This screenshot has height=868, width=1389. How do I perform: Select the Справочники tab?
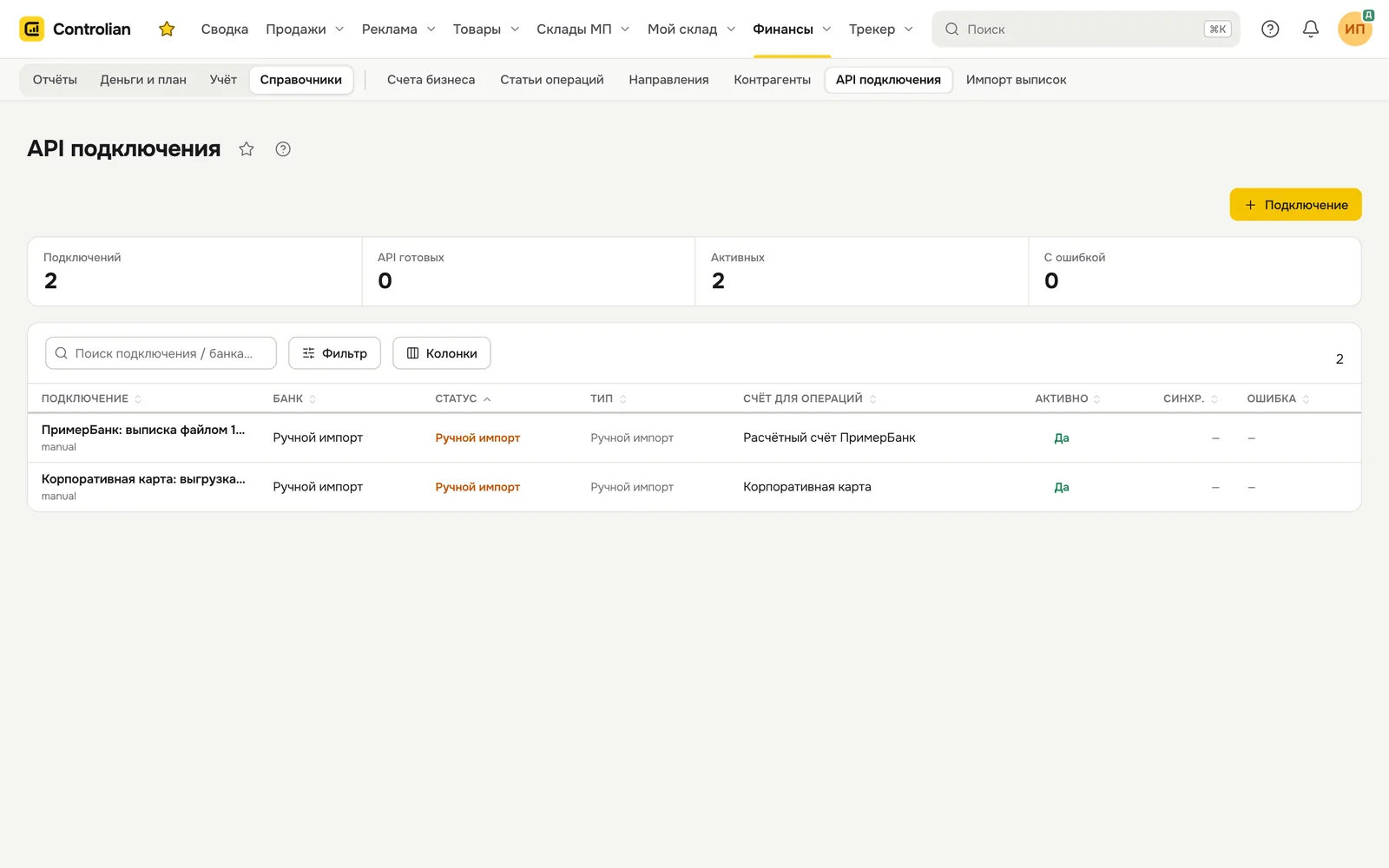[x=301, y=80]
